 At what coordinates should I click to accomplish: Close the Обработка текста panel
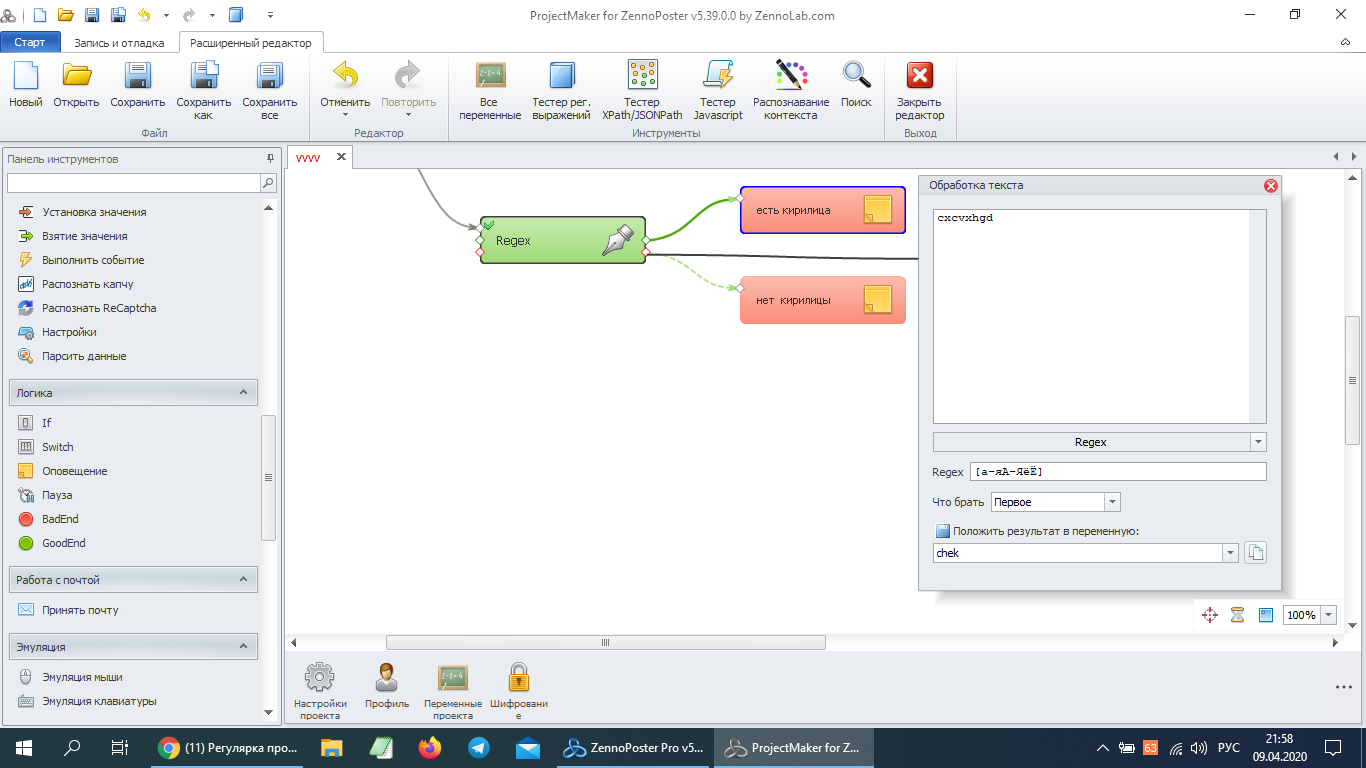click(x=1271, y=185)
